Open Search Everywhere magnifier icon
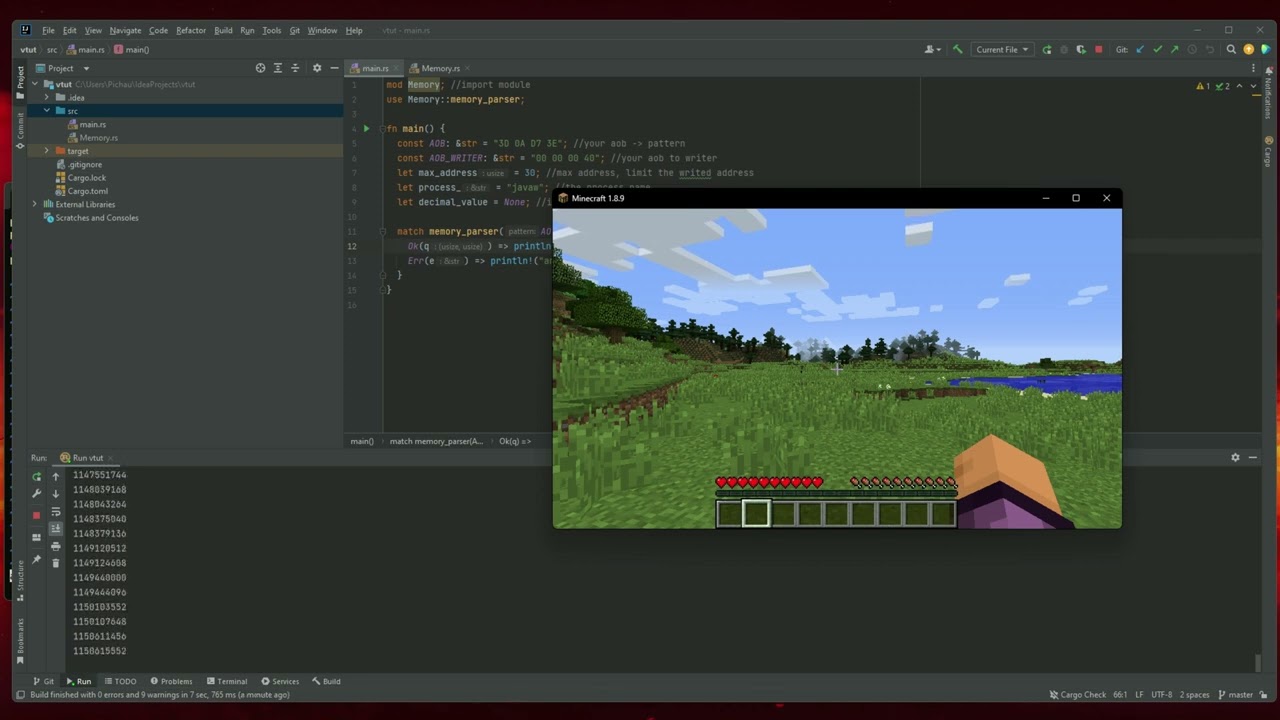 [x=1231, y=49]
